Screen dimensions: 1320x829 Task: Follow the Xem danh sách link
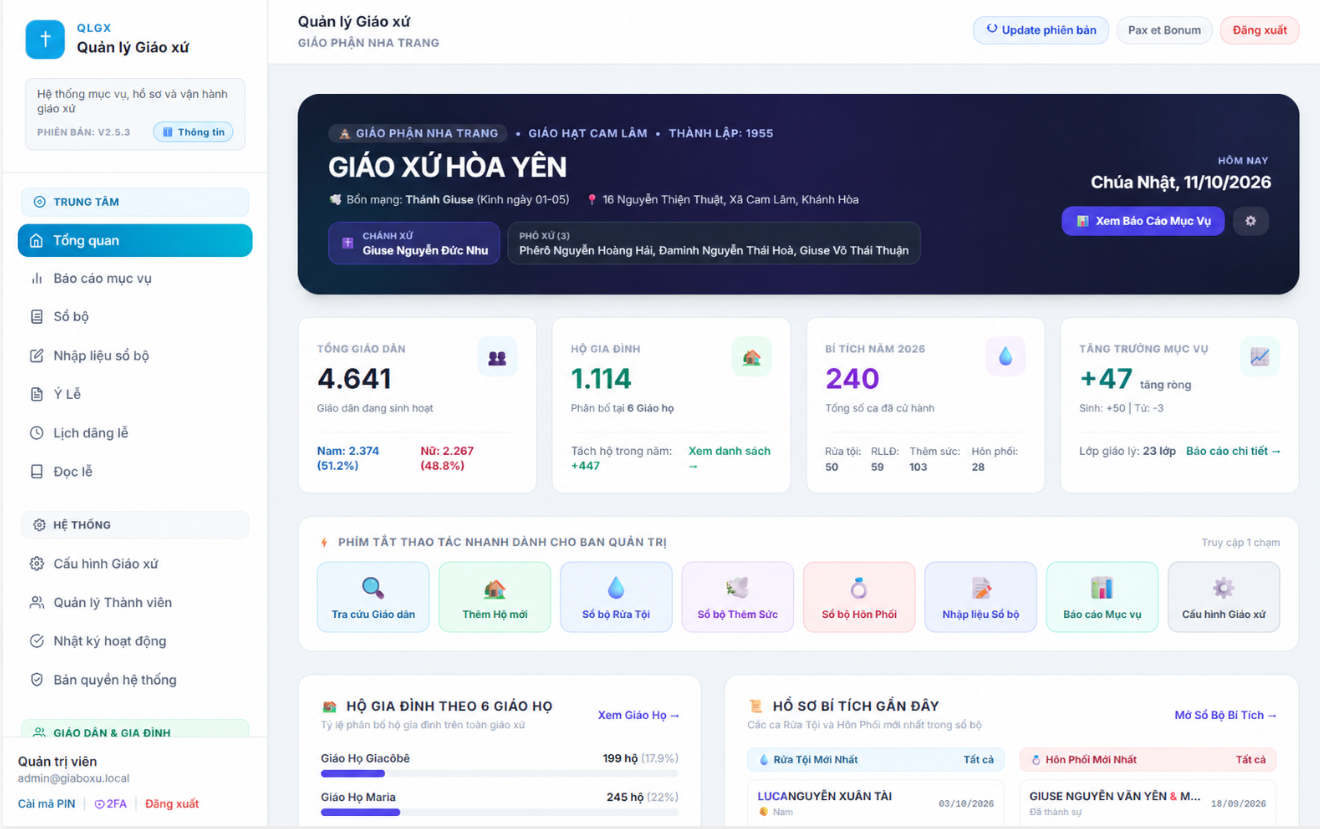pyautogui.click(x=730, y=458)
